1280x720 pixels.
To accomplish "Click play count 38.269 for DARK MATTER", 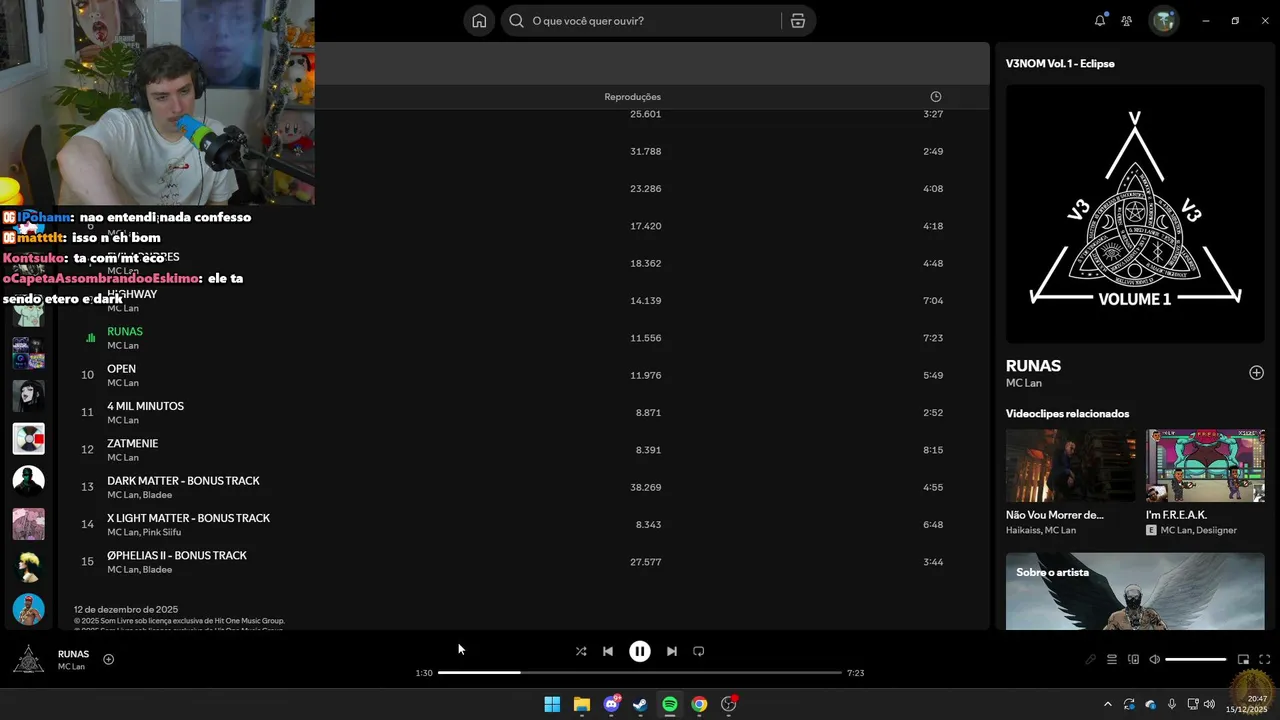I will coord(645,487).
